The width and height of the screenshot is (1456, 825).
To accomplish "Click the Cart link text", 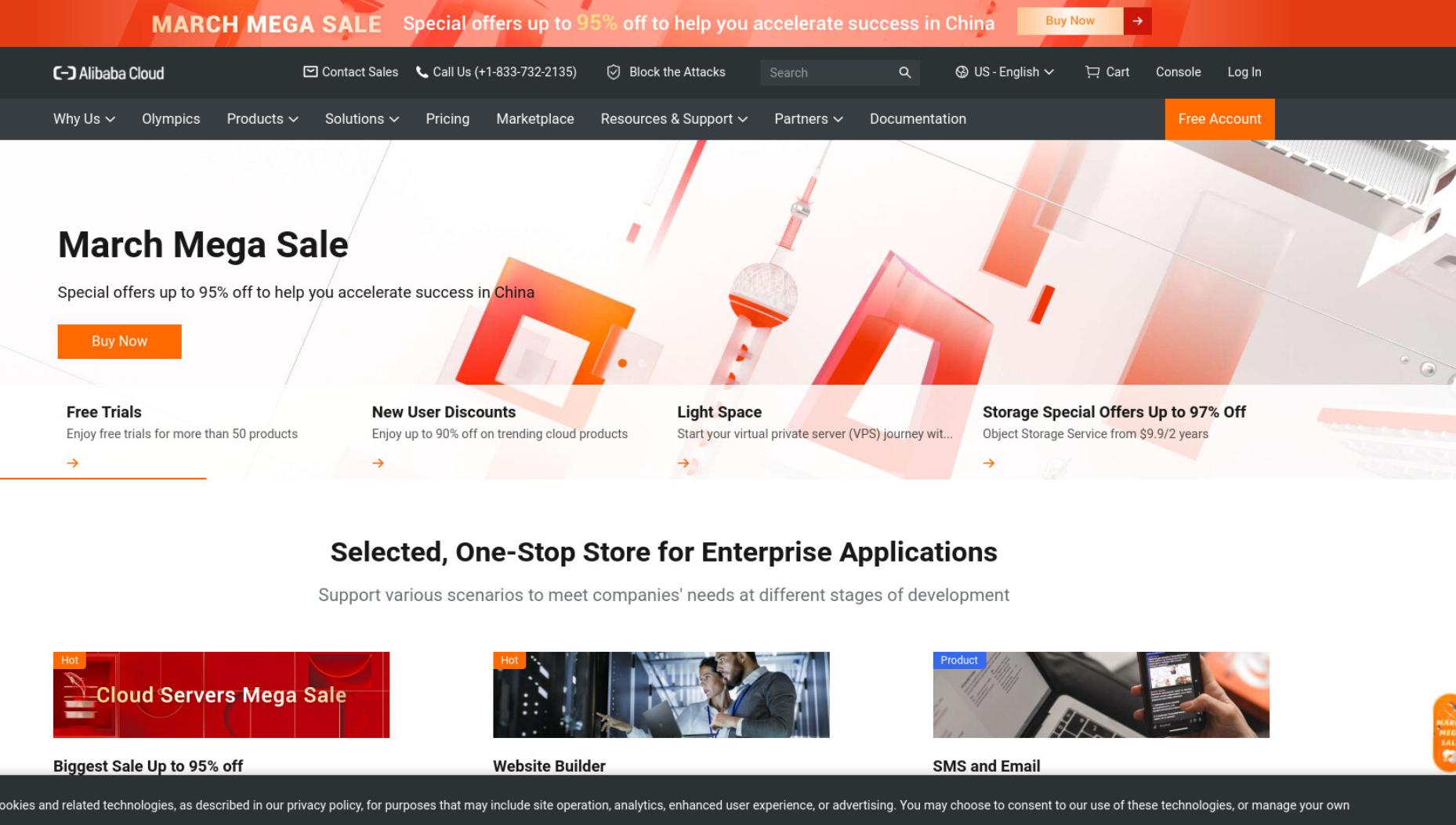I will coord(1117,72).
